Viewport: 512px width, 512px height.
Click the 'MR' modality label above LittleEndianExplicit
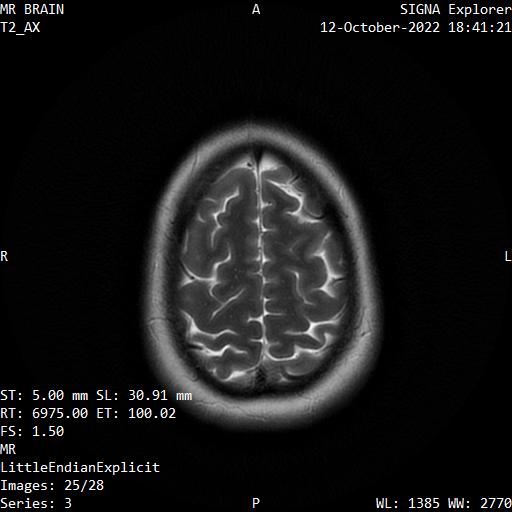pyautogui.click(x=8, y=449)
